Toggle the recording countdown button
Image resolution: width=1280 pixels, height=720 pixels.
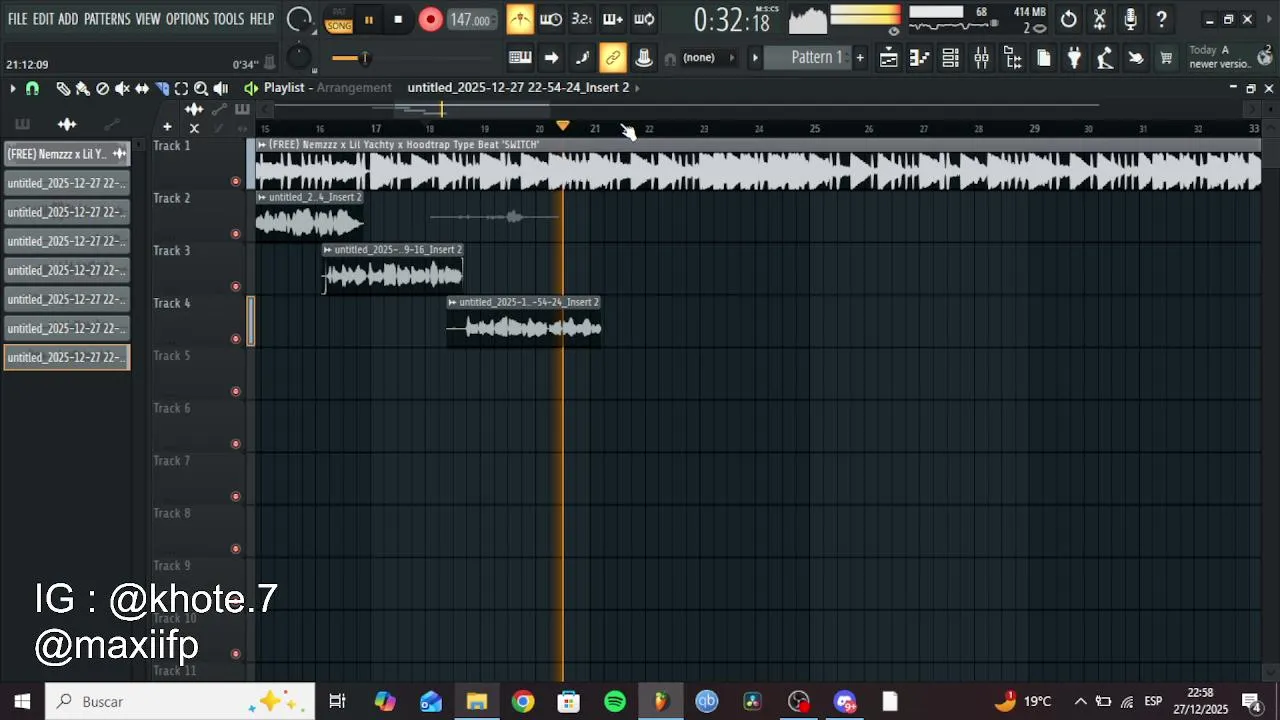pyautogui.click(x=582, y=19)
